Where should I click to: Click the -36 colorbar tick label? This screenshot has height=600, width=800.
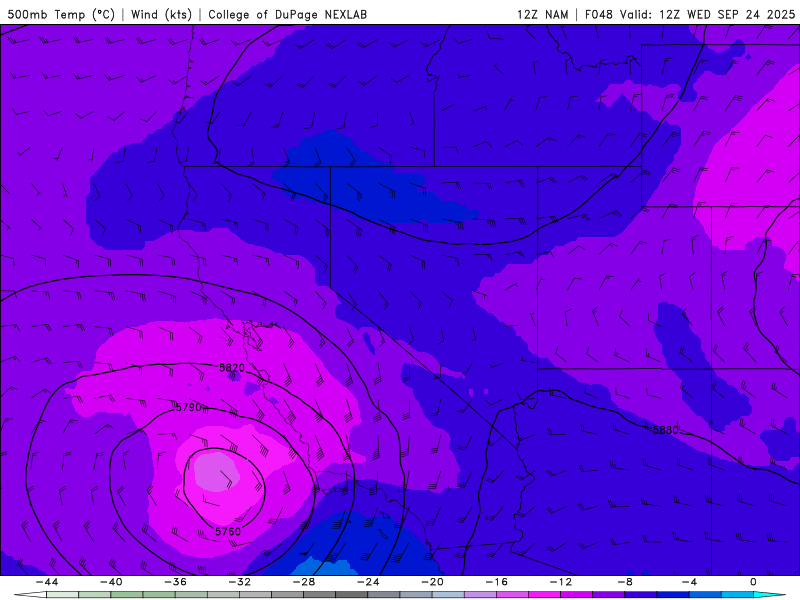[x=176, y=582]
